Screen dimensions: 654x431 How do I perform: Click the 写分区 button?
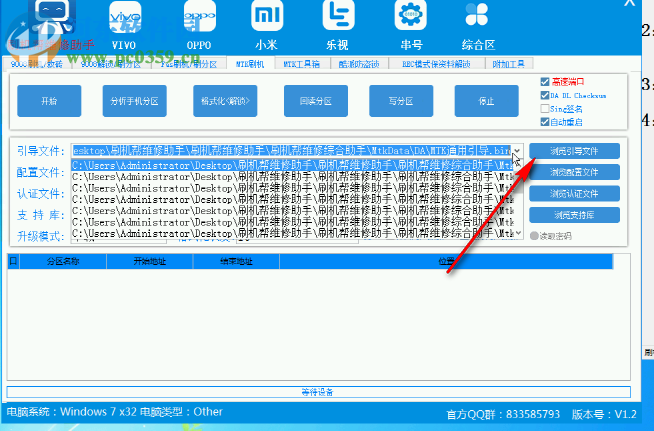pyautogui.click(x=401, y=101)
